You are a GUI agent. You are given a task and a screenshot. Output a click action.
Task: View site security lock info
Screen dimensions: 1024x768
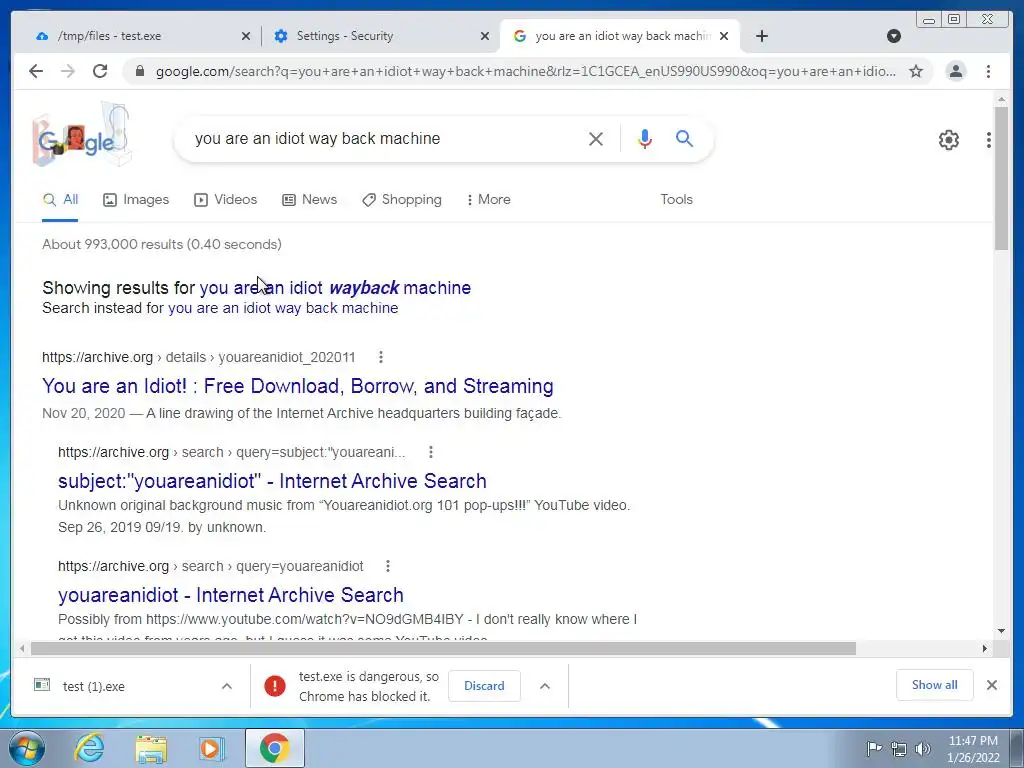(140, 71)
